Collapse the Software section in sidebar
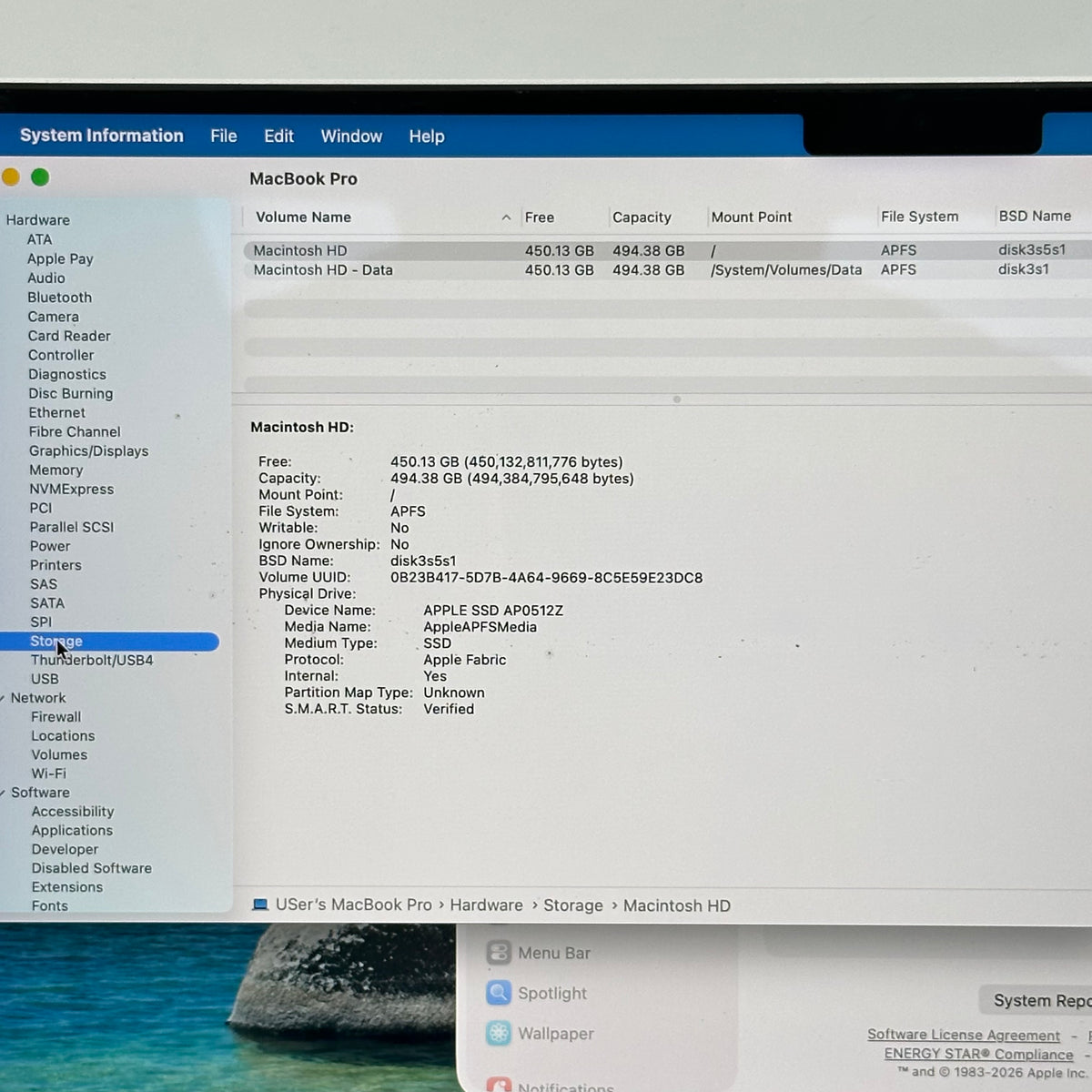The image size is (1092, 1092). click(x=4, y=793)
